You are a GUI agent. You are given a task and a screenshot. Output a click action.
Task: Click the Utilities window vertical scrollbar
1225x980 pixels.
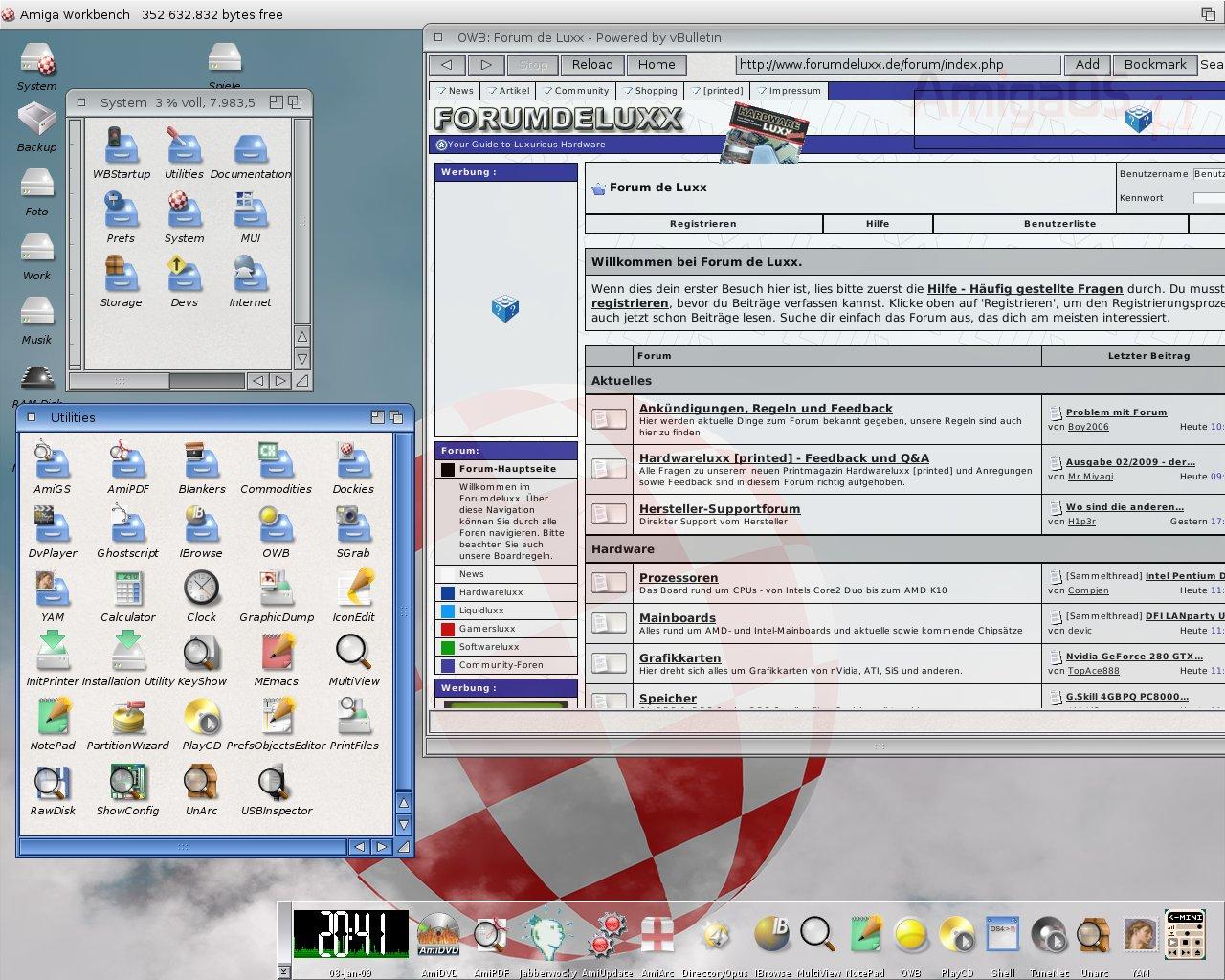(x=403, y=612)
